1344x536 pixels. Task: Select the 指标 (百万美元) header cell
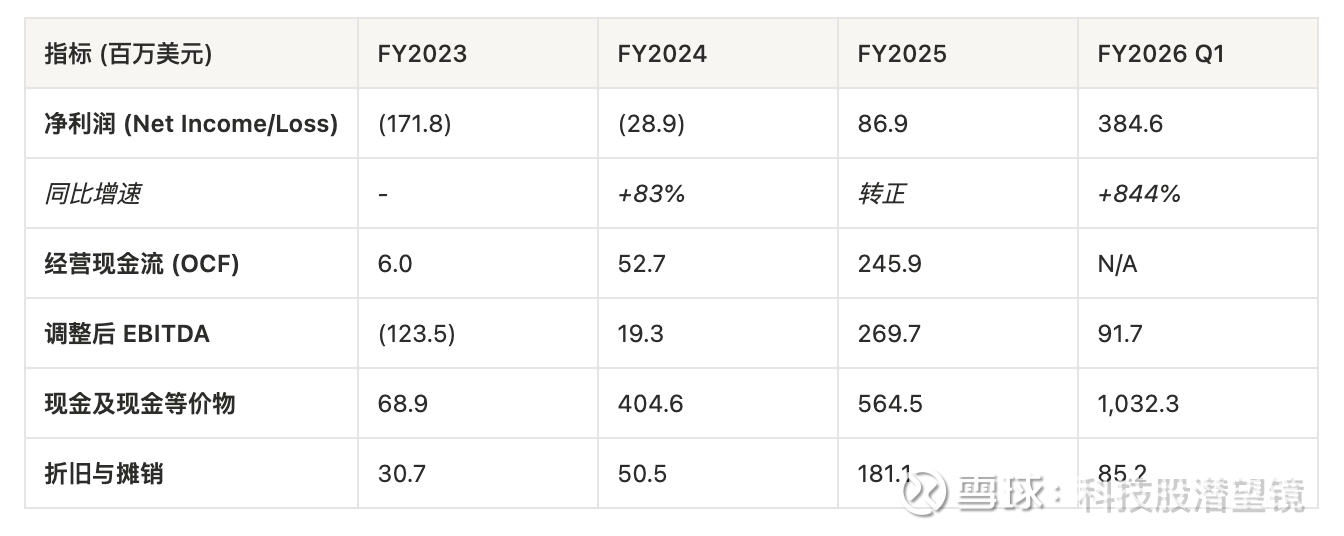coord(129,54)
